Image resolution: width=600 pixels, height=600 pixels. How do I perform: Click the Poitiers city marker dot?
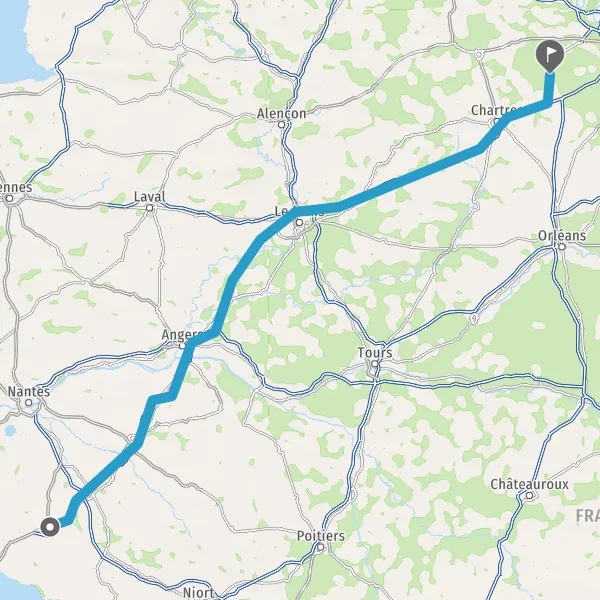tap(320, 547)
